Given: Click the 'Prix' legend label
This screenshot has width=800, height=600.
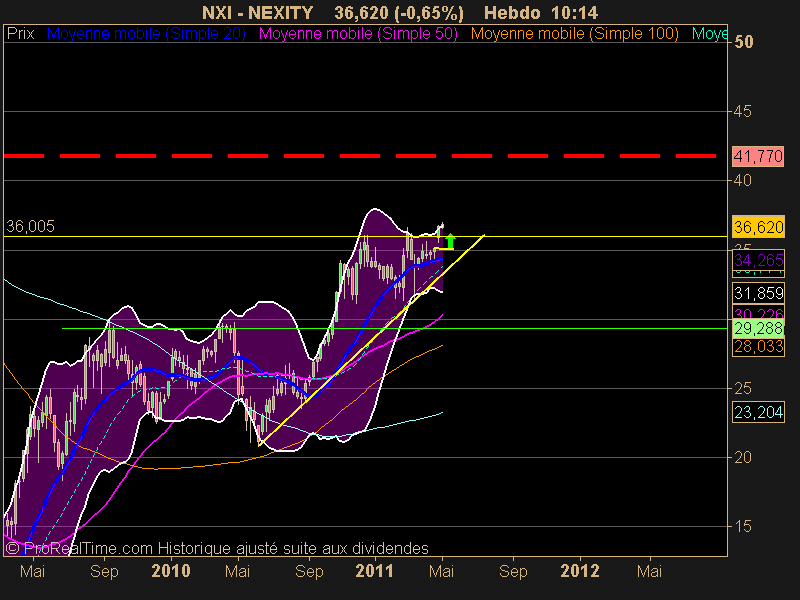Looking at the screenshot, I should 20,34.
